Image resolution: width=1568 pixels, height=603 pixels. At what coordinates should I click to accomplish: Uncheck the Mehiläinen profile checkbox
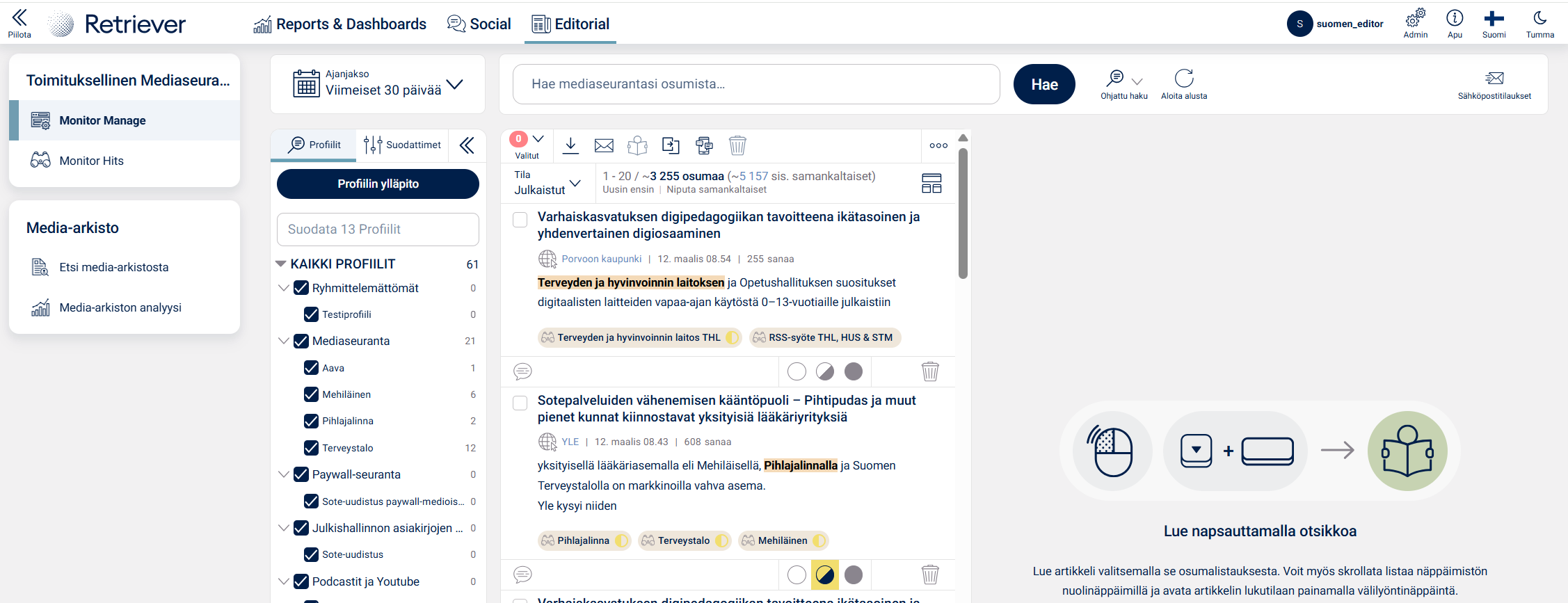tap(311, 394)
